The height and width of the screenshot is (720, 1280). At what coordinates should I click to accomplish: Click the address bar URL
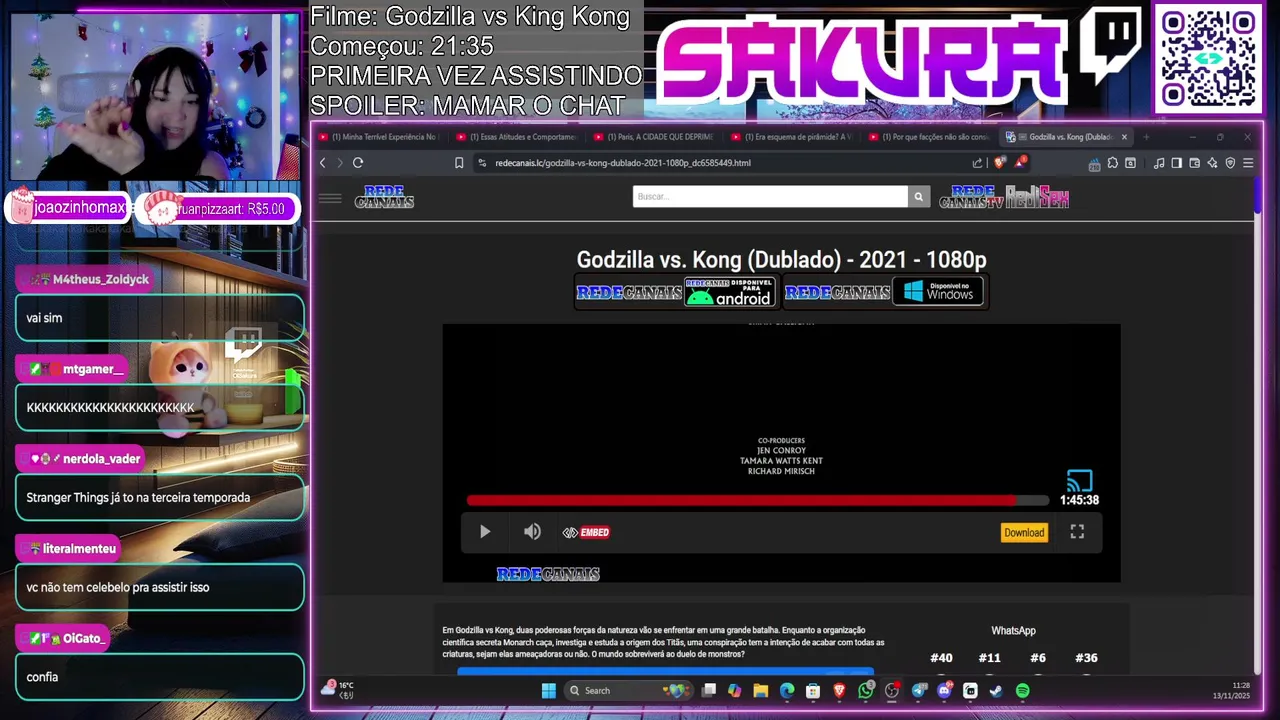click(623, 163)
